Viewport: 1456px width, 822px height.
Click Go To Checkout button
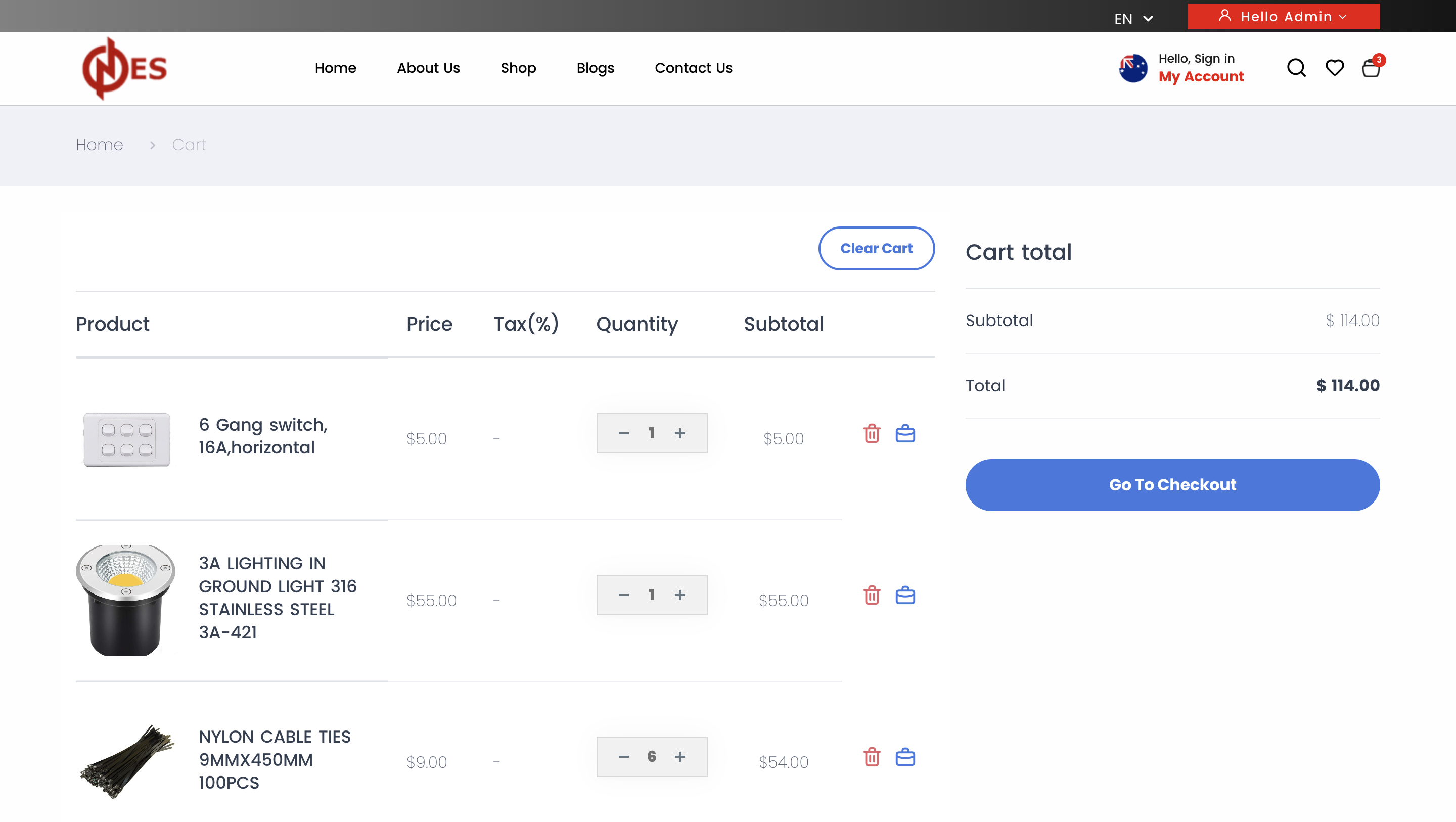[1172, 485]
